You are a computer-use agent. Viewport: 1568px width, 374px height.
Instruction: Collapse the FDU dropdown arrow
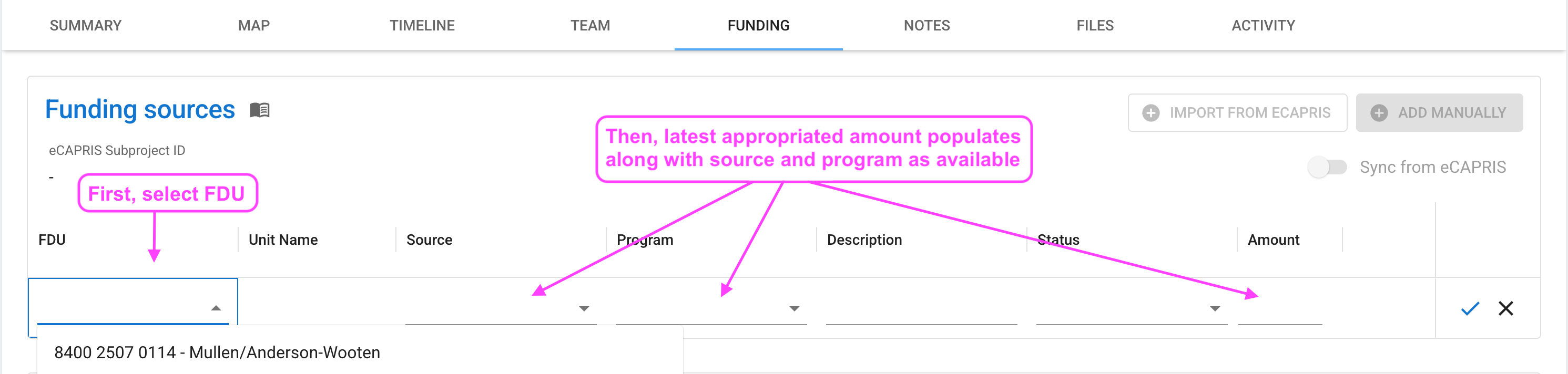[216, 308]
